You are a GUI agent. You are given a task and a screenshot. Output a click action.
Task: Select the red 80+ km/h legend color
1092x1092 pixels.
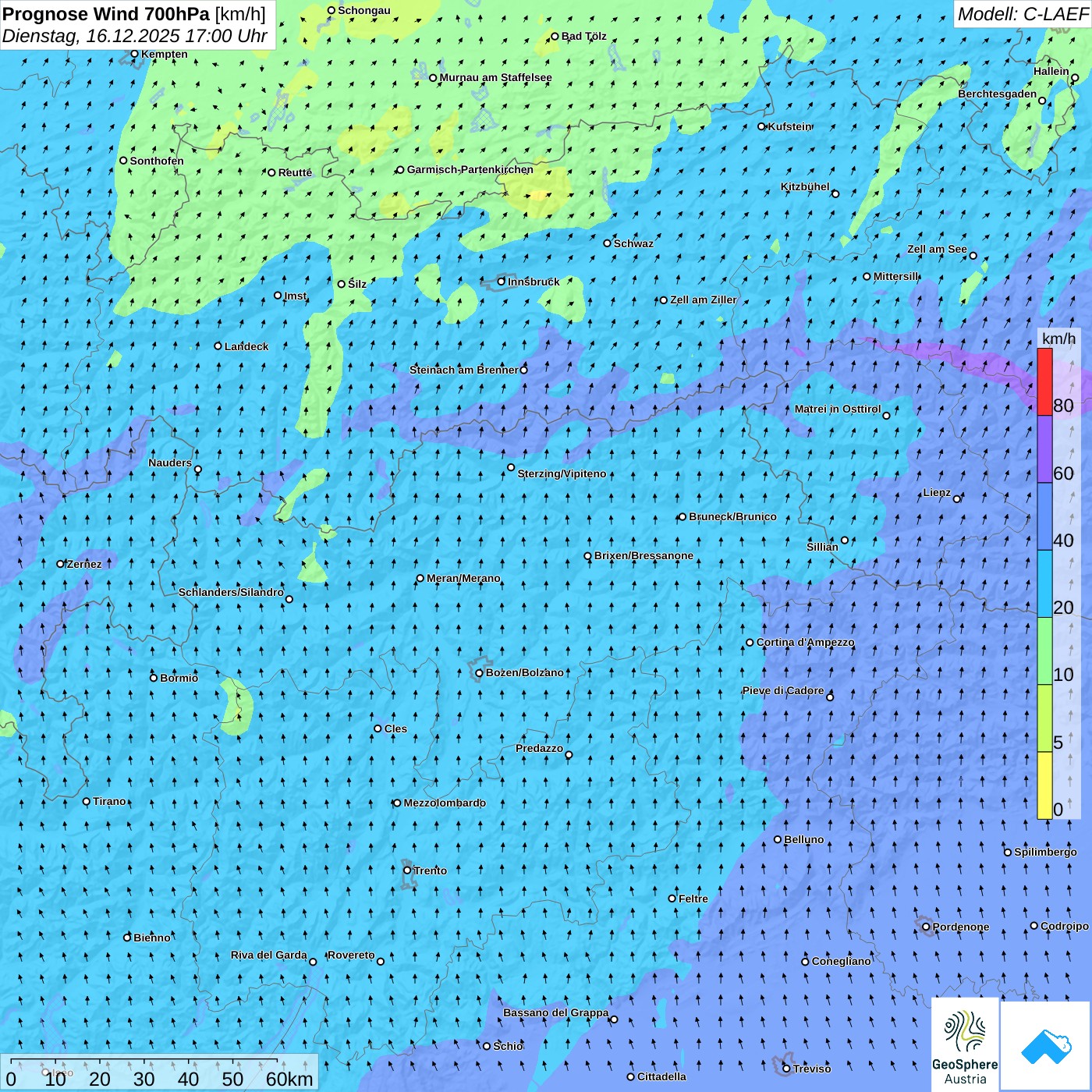[1044, 382]
